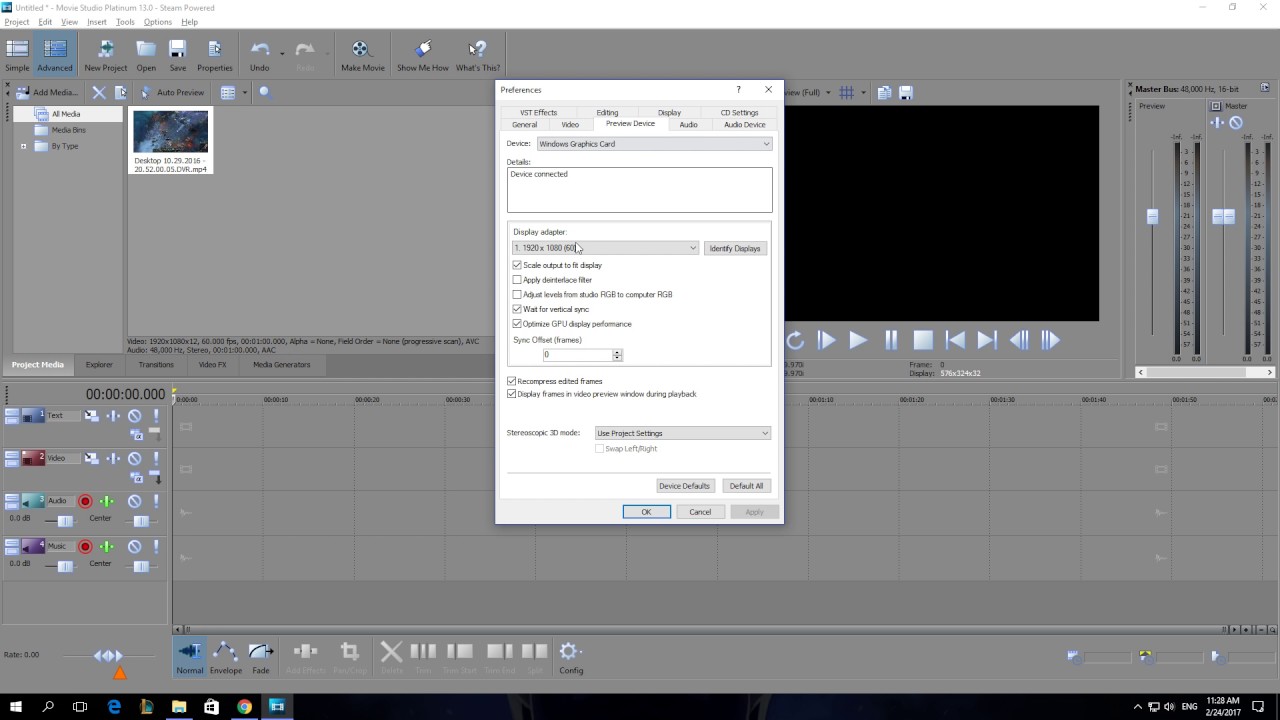The image size is (1280, 720).
Task: Mute the Video track
Action: (134, 459)
